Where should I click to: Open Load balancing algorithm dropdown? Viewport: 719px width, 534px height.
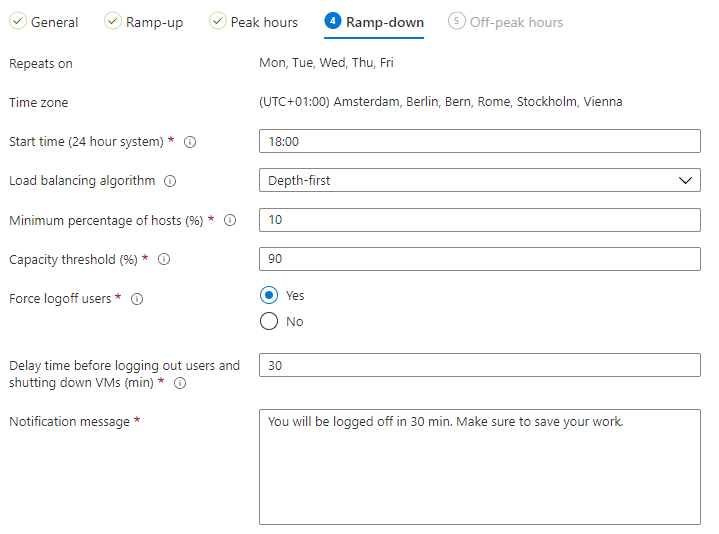click(480, 180)
